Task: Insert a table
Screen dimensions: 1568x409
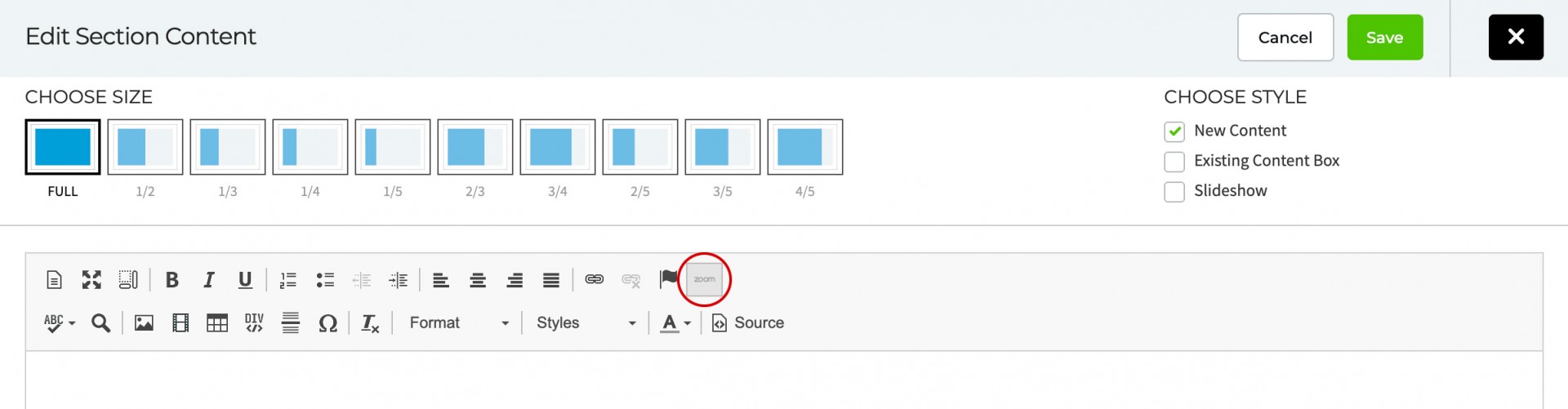Action: (x=217, y=323)
